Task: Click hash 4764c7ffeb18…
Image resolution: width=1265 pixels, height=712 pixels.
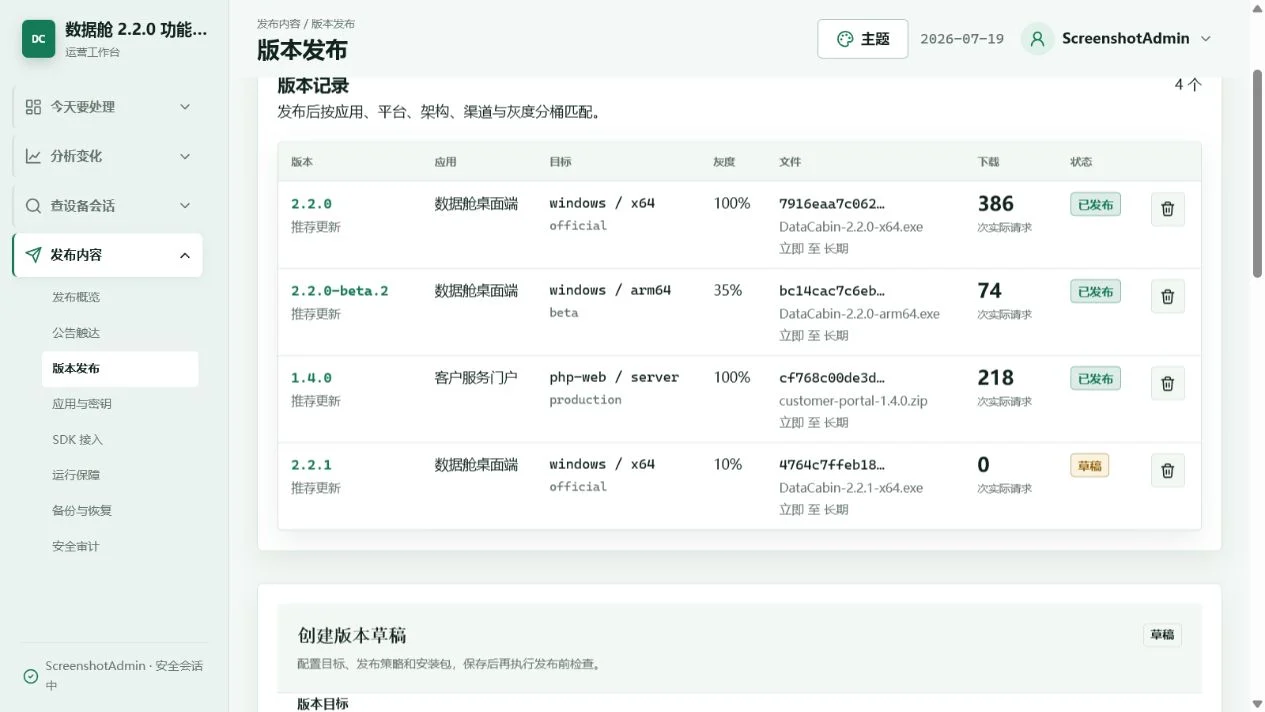Action: [832, 465]
